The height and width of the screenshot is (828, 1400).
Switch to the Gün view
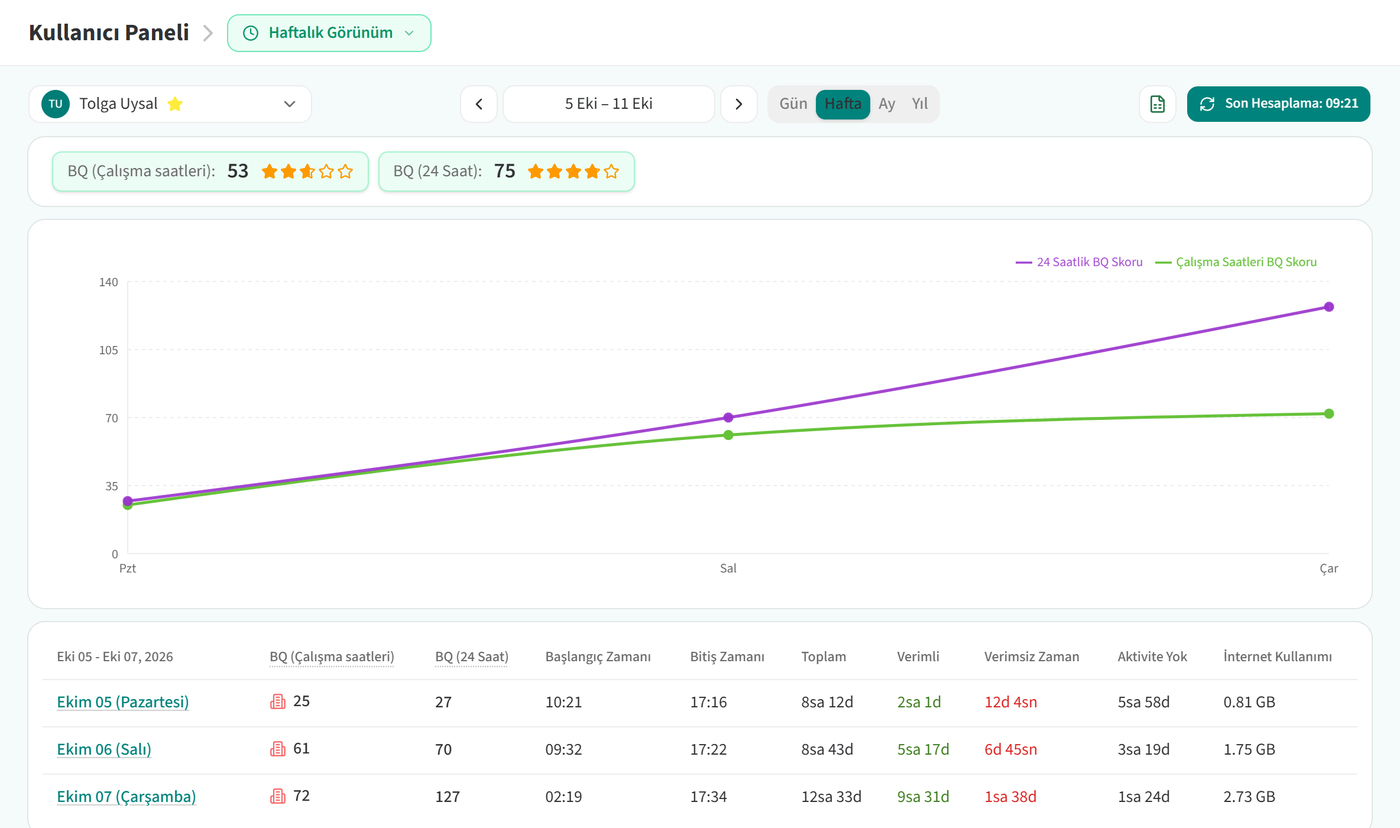(793, 104)
